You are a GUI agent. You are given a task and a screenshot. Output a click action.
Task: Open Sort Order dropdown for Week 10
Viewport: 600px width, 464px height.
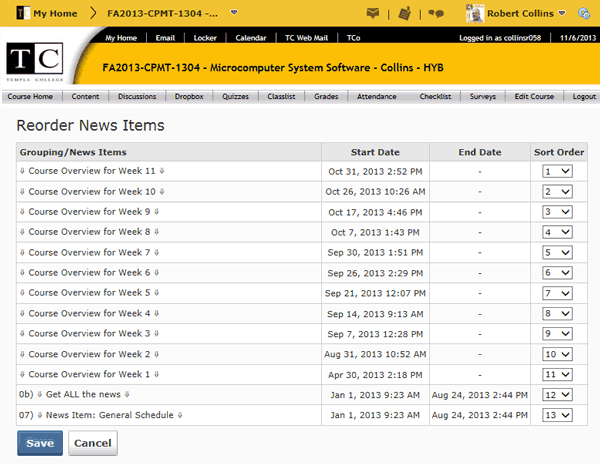(x=557, y=192)
